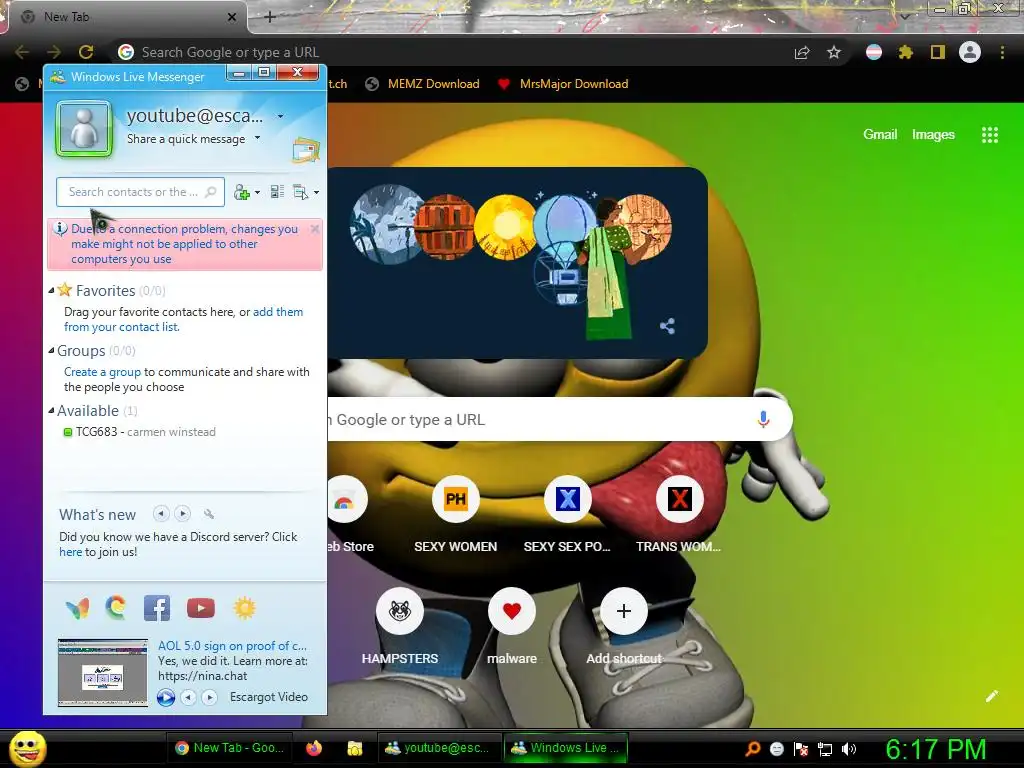Bookmark this tab with the star icon
1024x768 pixels.
click(x=834, y=52)
